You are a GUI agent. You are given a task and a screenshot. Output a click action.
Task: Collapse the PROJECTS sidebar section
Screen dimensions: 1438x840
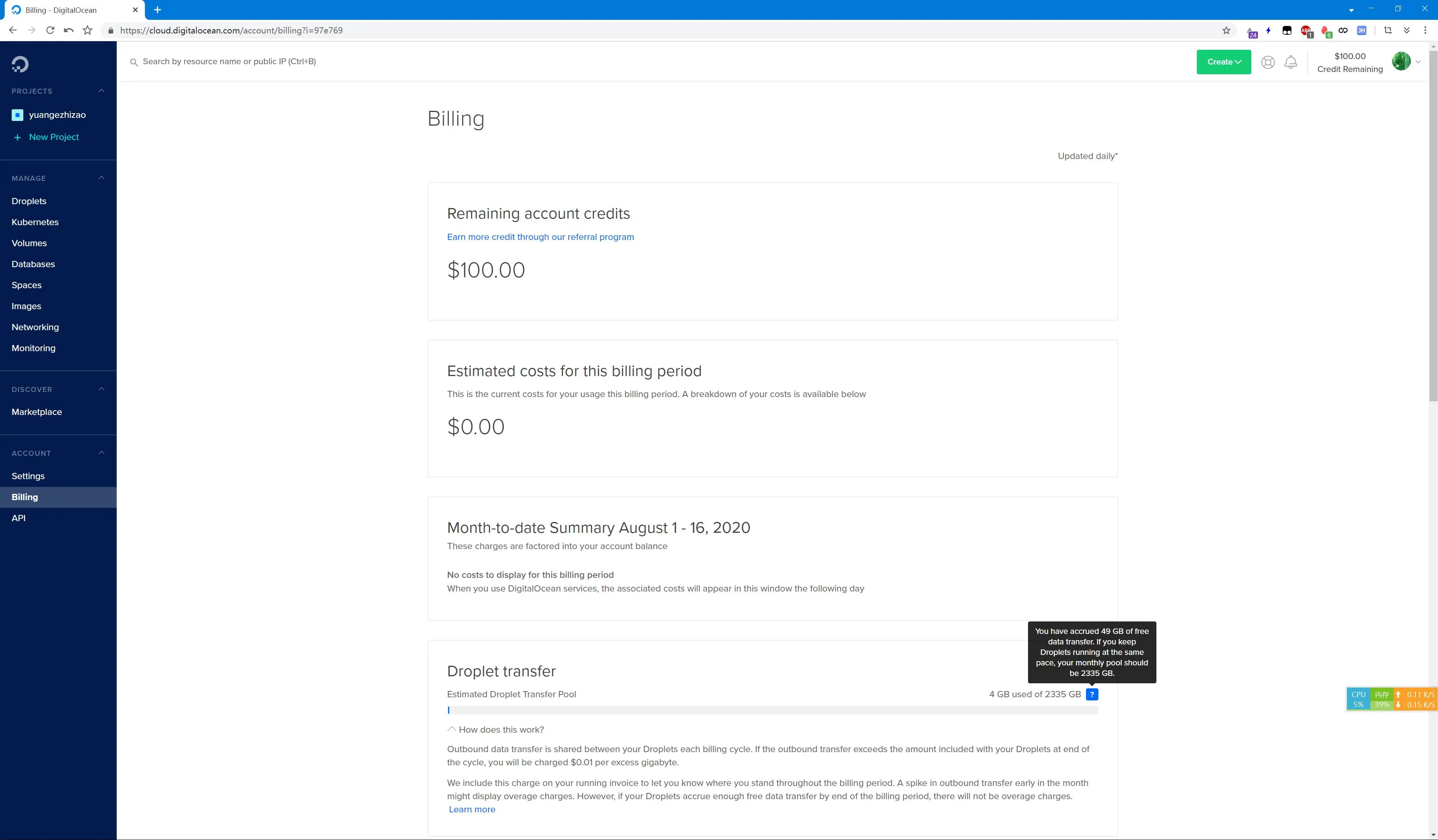(102, 91)
